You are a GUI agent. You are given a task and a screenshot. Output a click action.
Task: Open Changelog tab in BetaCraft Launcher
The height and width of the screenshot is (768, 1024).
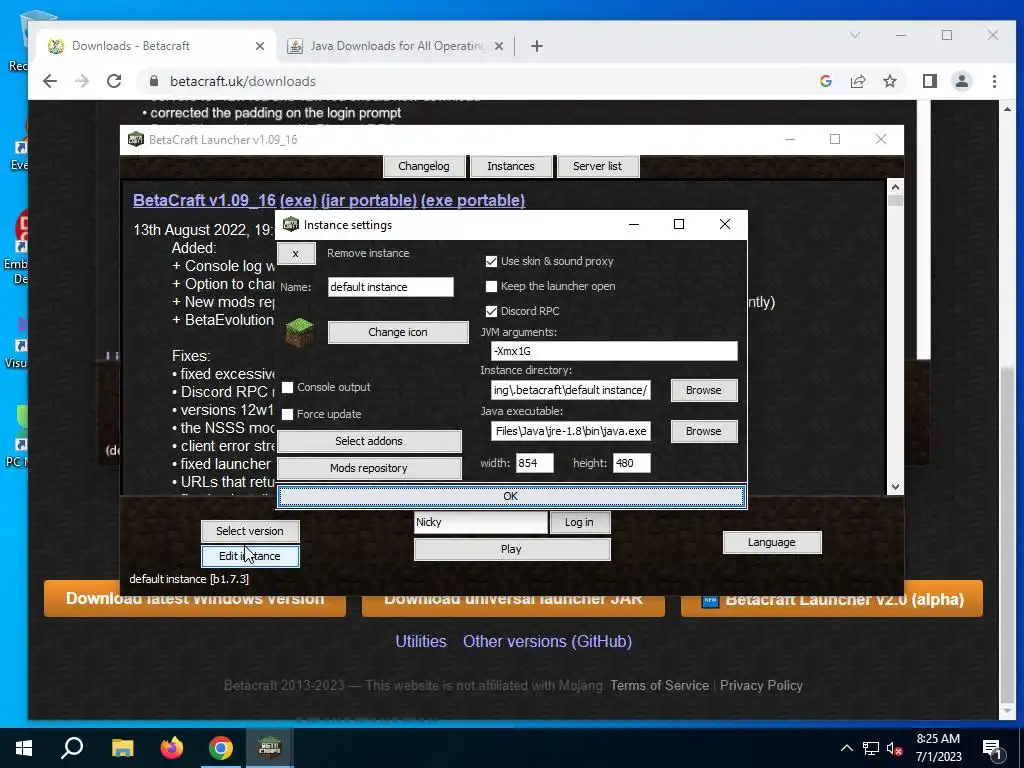(x=424, y=166)
